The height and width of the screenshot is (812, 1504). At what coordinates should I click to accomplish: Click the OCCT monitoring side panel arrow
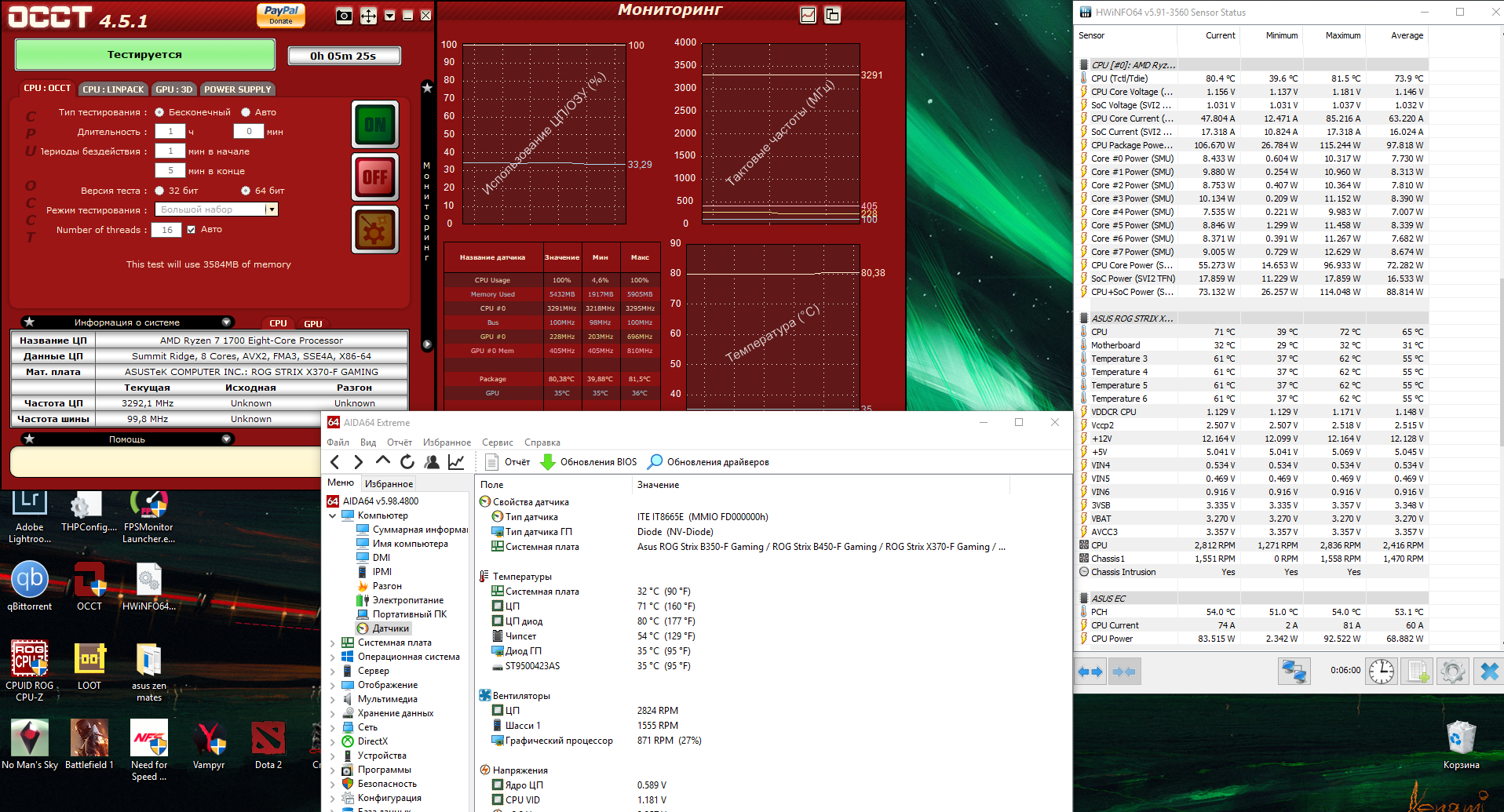(427, 344)
